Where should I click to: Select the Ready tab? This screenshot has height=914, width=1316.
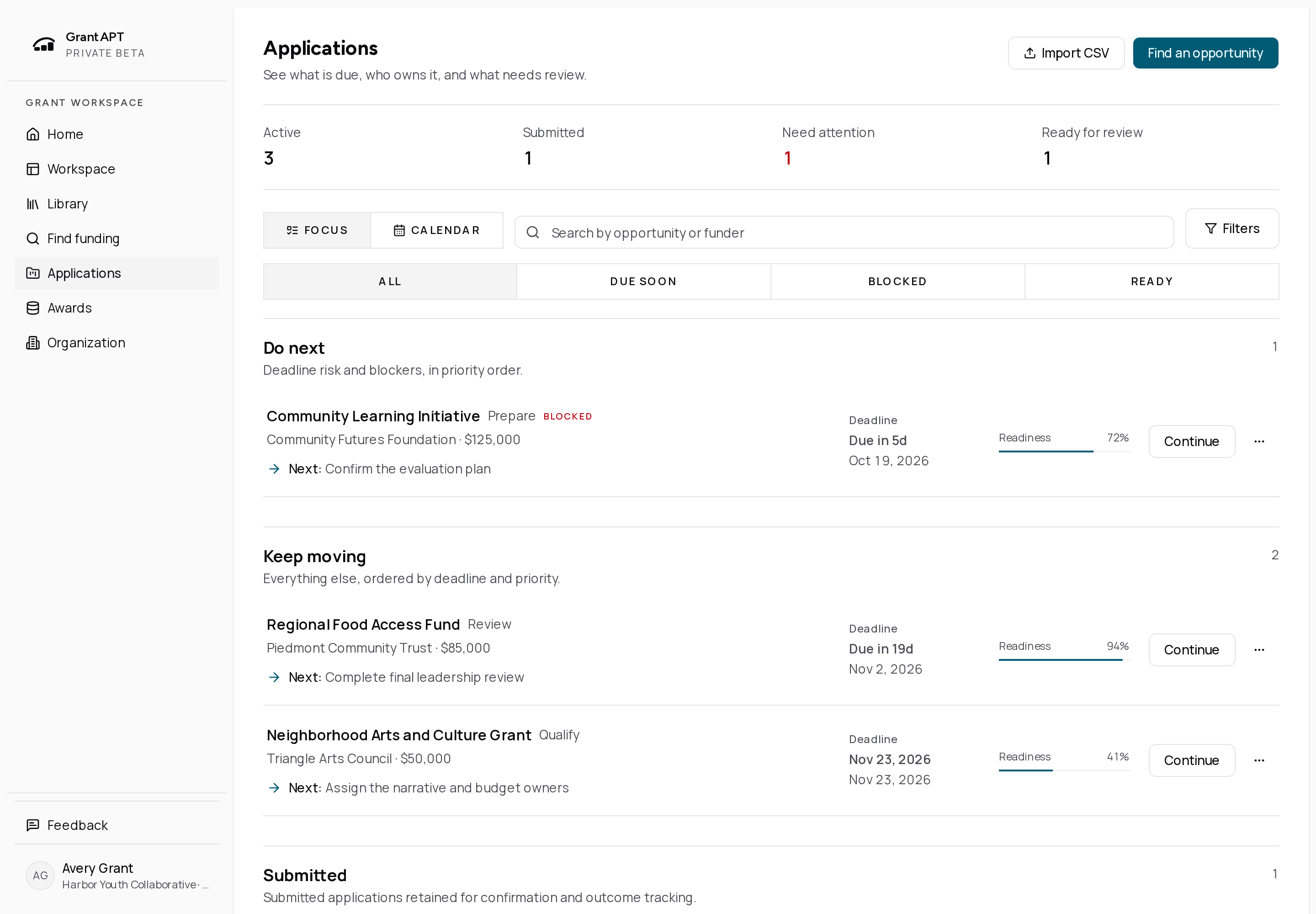point(1151,282)
